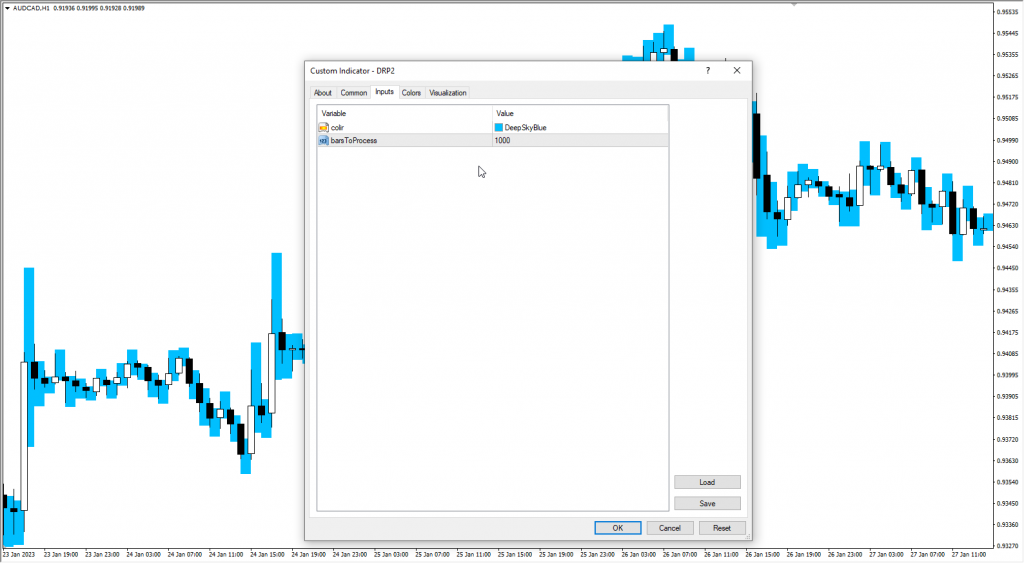Click the AUDCAD,H1 chart menu arrow
Screen dimensions: 1024x563
click(x=7, y=8)
